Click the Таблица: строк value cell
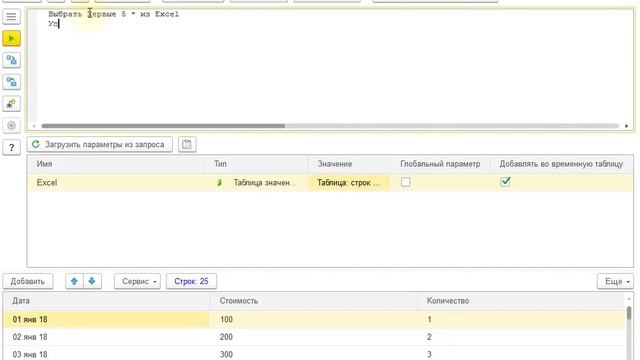 349,182
